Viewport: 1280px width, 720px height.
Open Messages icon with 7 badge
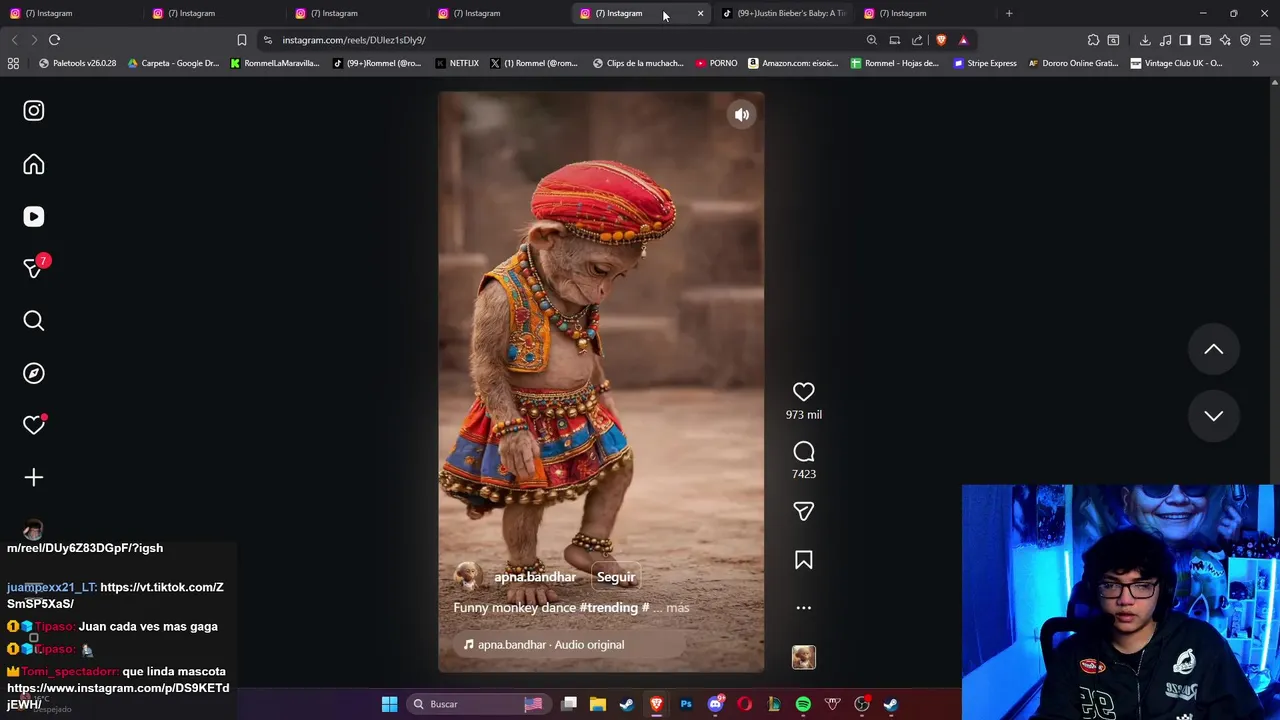click(x=34, y=268)
